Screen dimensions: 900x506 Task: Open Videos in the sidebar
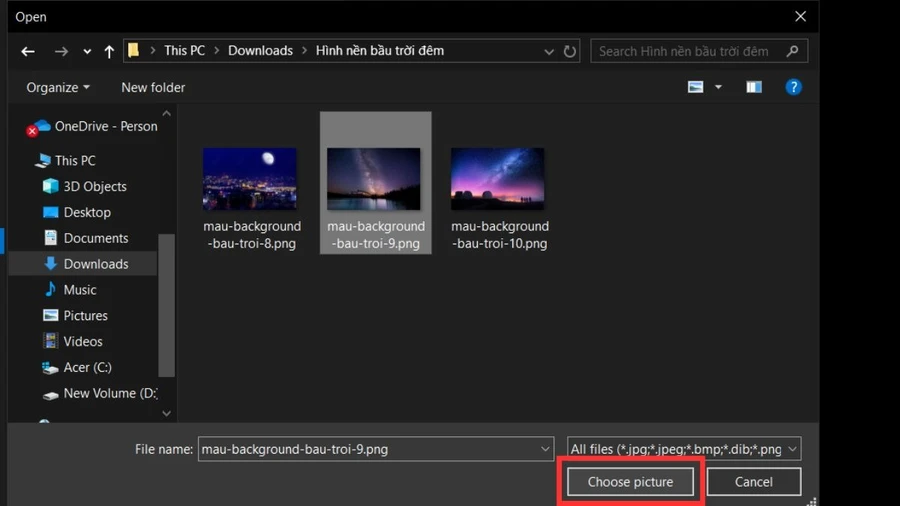(x=83, y=341)
